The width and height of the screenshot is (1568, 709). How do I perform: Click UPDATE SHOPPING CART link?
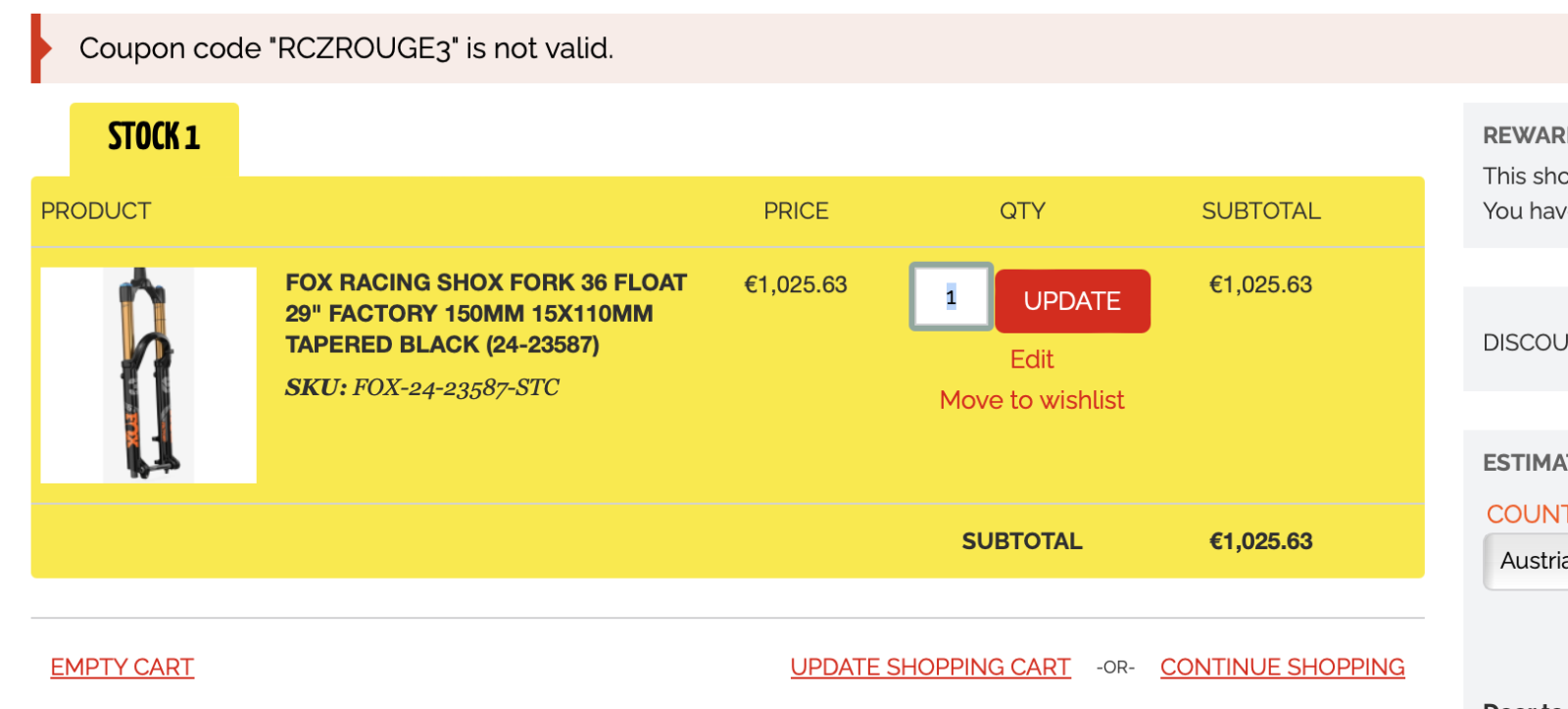coord(930,667)
